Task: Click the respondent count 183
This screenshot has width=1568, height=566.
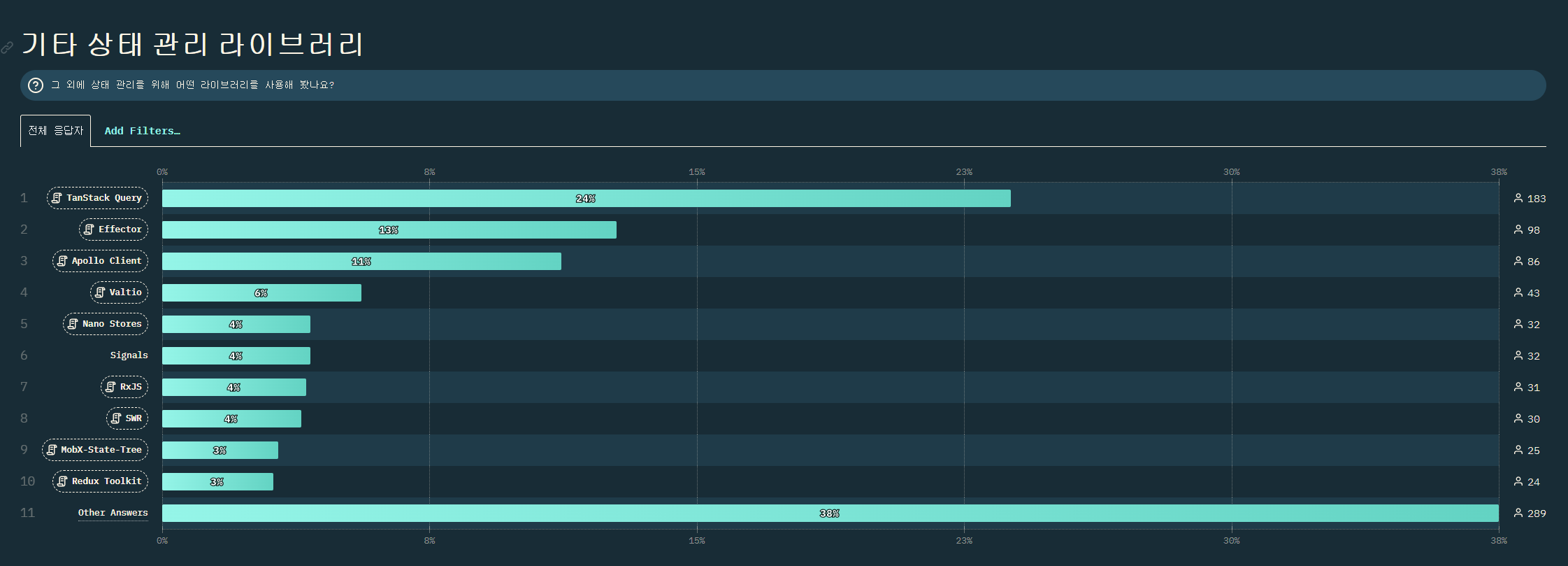Action: [x=1537, y=199]
